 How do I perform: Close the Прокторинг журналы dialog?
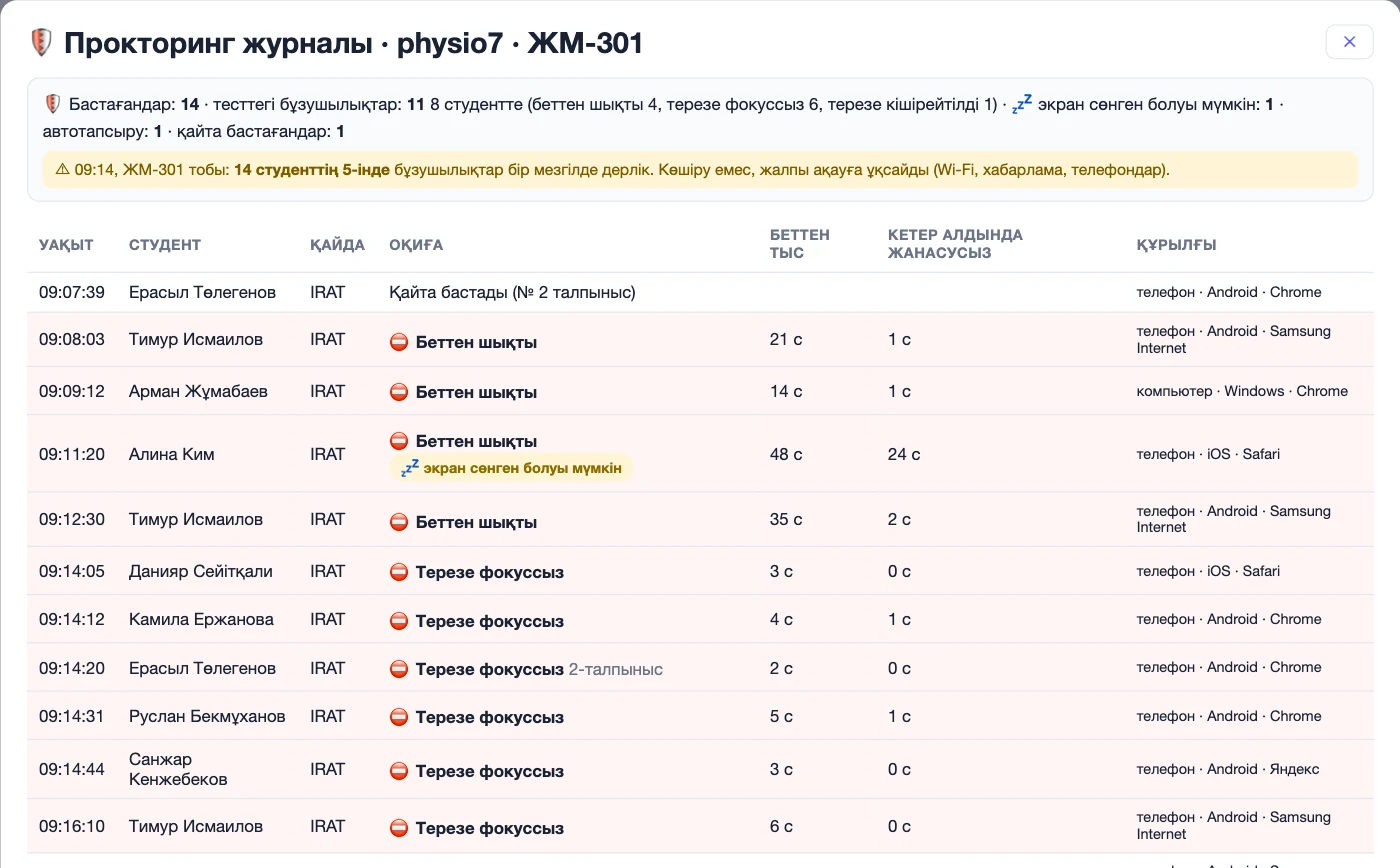[x=1349, y=42]
